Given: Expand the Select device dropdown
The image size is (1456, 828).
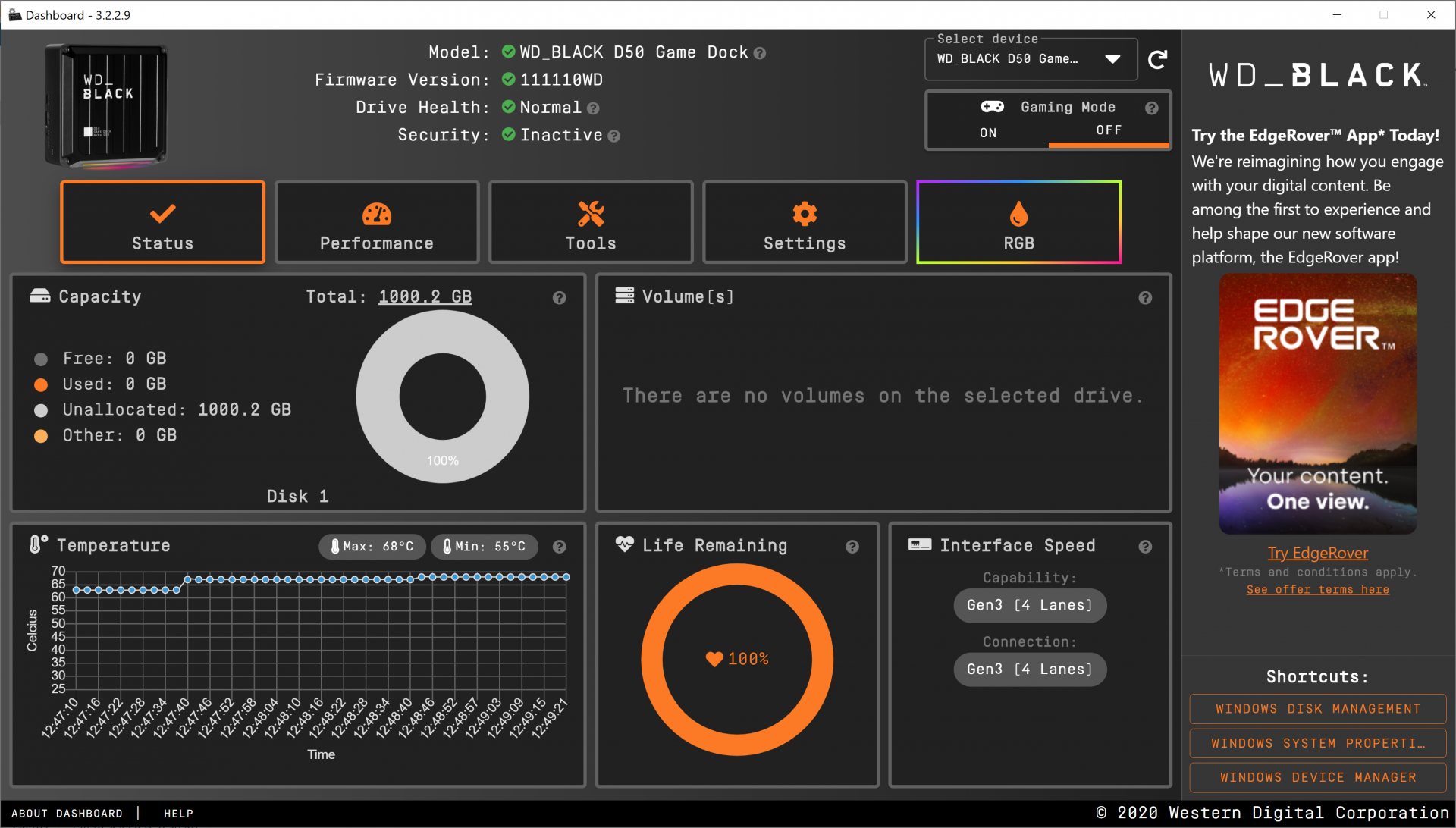Looking at the screenshot, I should (x=1031, y=59).
